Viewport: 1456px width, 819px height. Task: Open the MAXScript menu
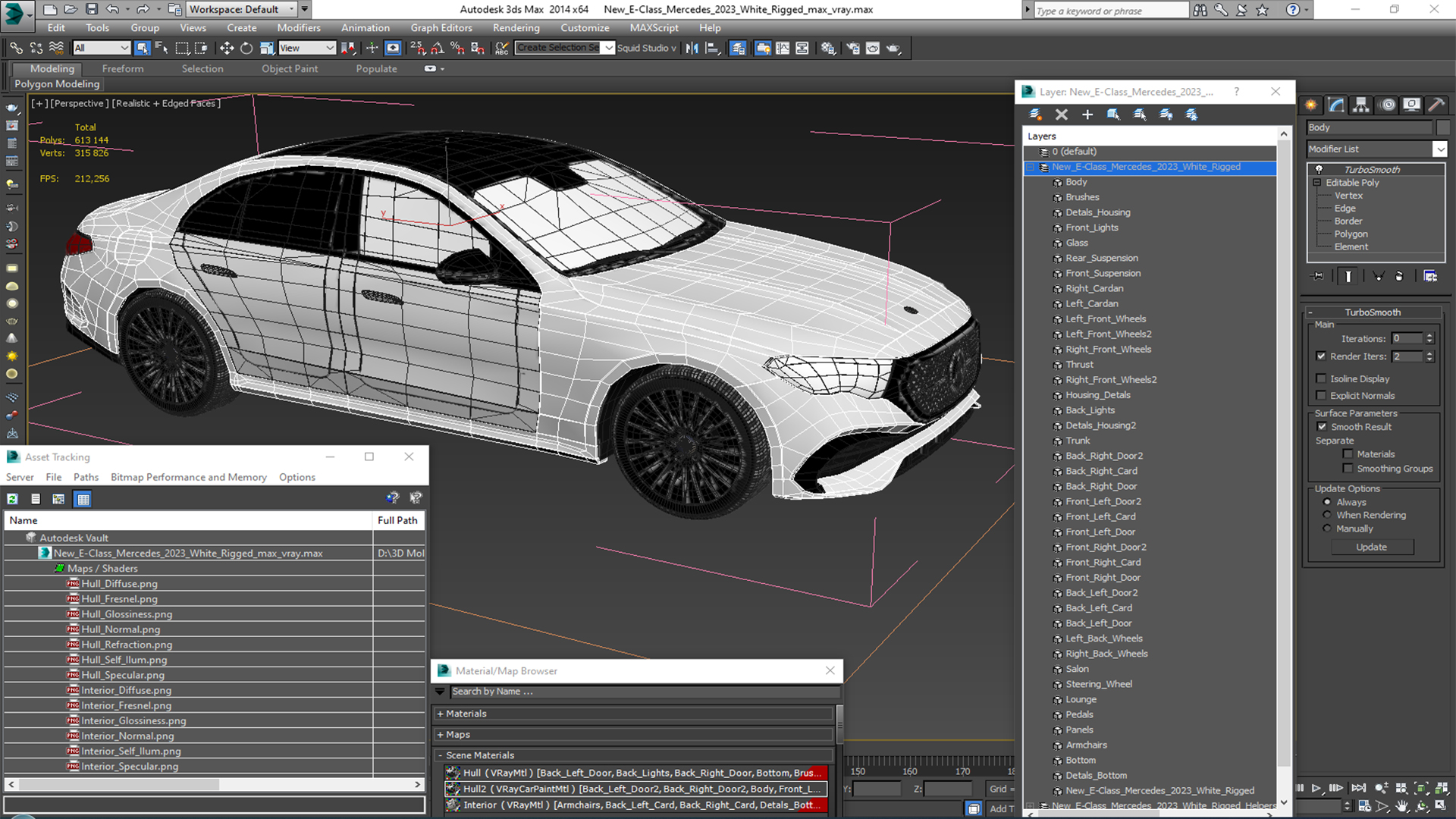click(x=654, y=28)
